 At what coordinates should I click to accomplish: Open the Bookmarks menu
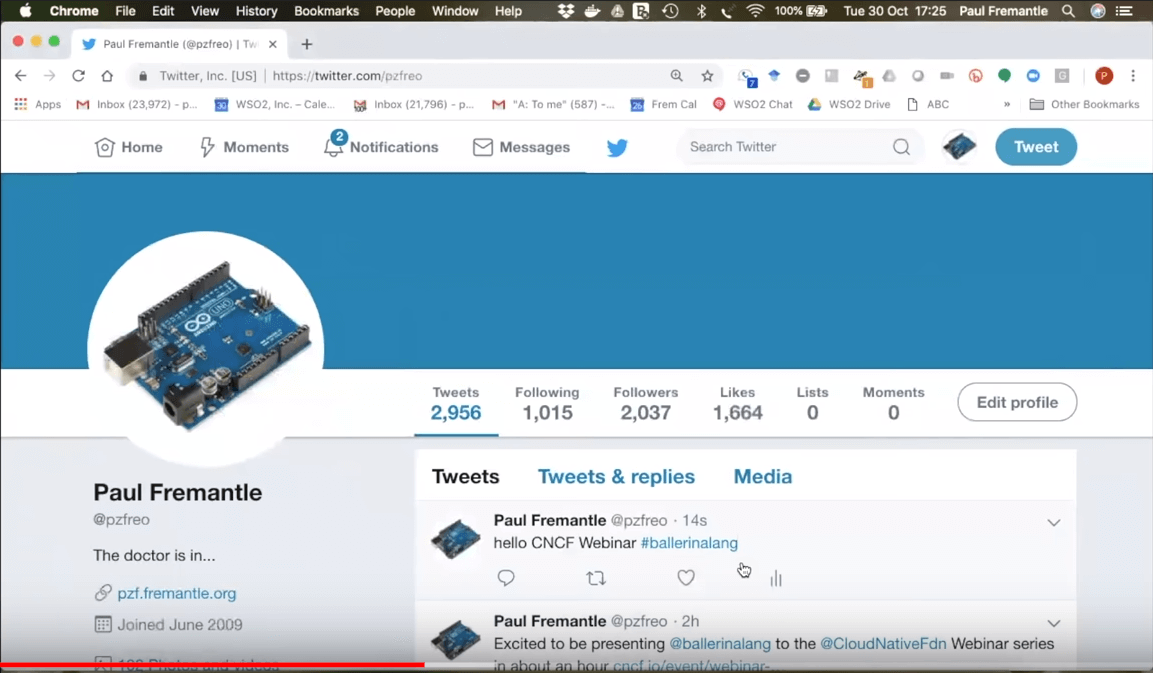pyautogui.click(x=326, y=11)
